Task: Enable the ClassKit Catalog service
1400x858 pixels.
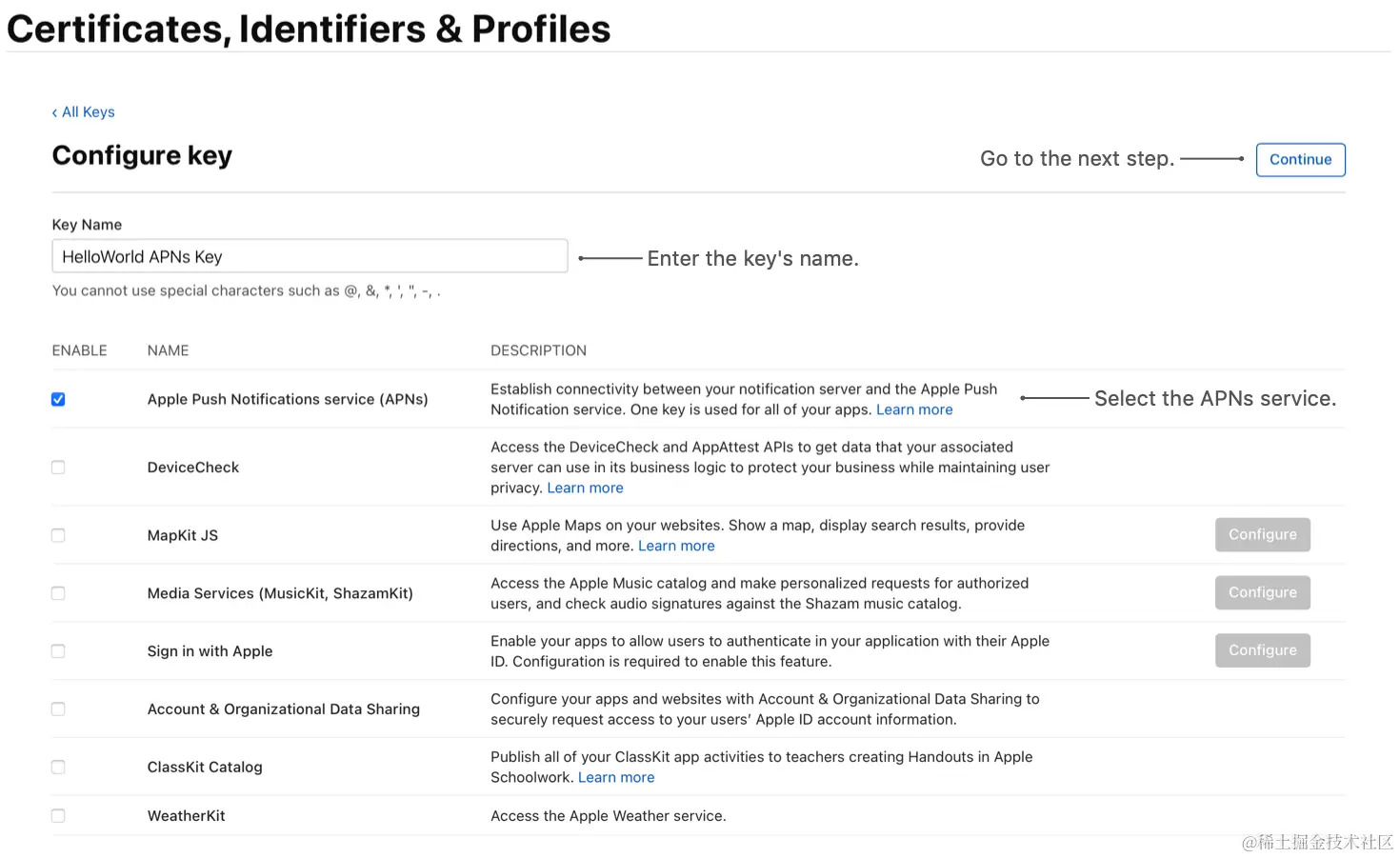Action: [x=58, y=767]
